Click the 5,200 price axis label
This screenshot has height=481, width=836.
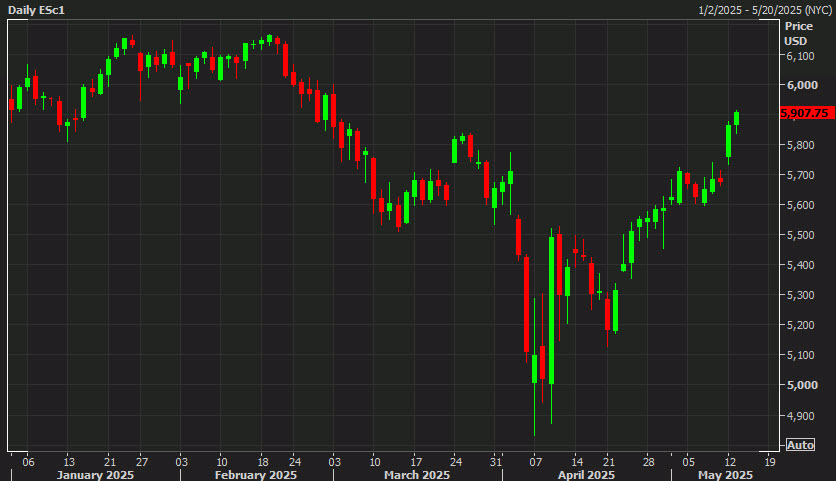click(x=800, y=325)
